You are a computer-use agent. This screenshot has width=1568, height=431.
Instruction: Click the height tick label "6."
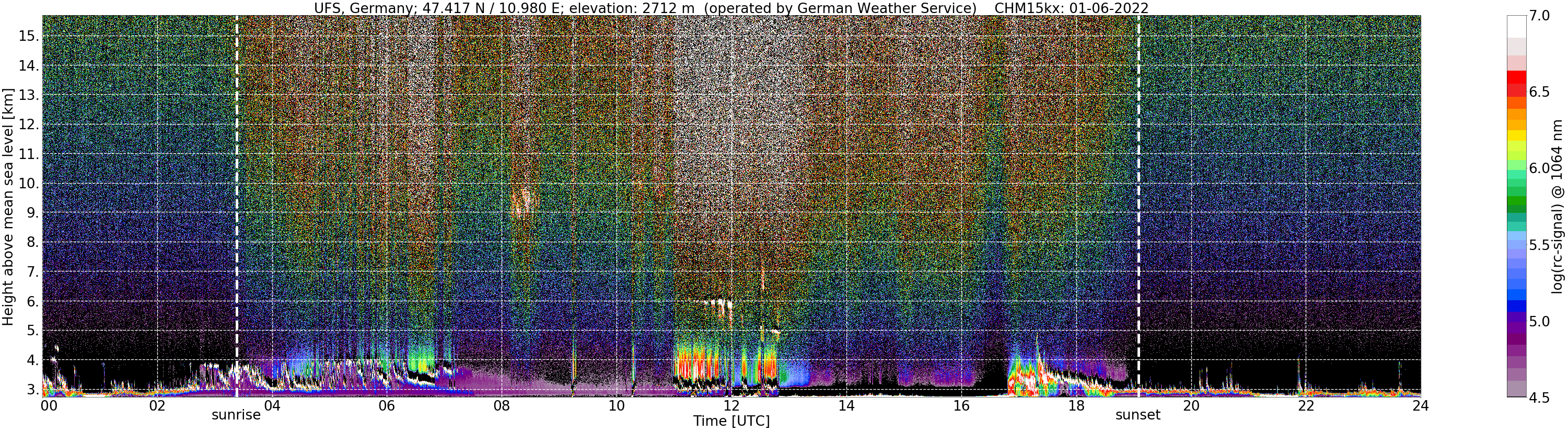[x=32, y=301]
